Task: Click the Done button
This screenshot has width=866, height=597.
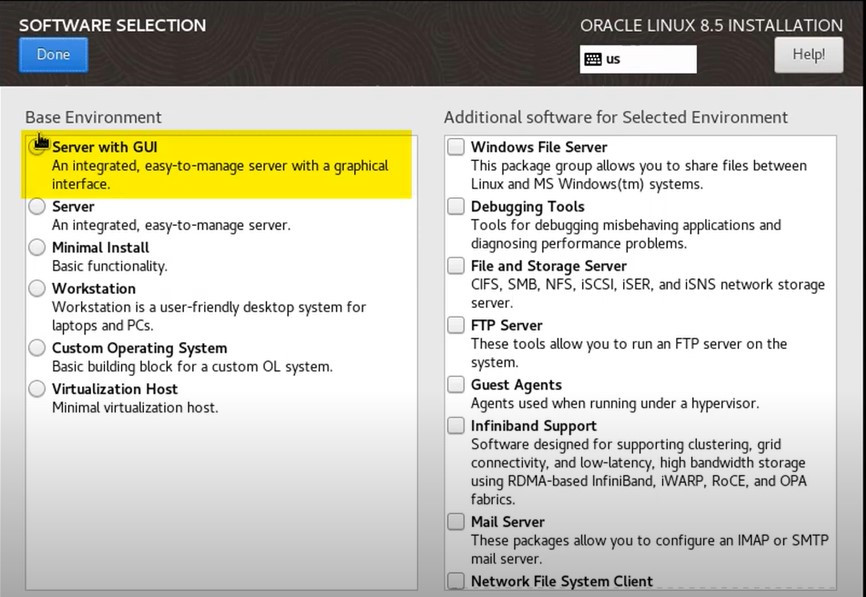Action: coord(53,55)
